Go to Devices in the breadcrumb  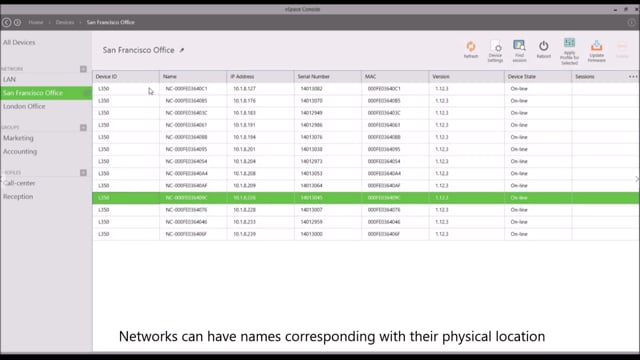click(65, 22)
